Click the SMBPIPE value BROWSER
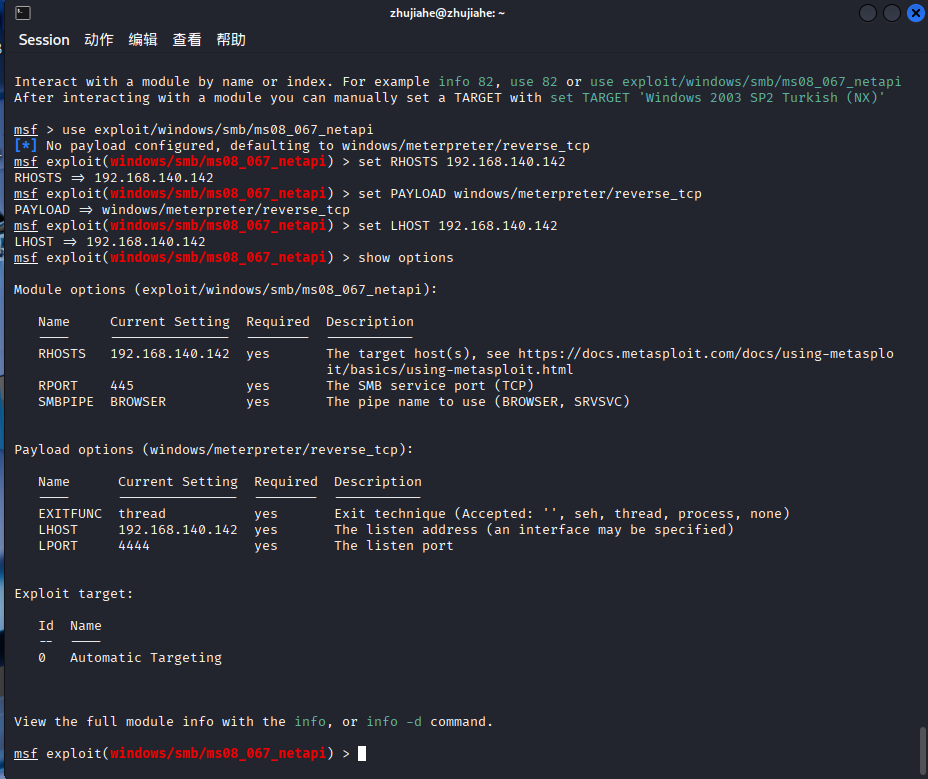The image size is (928, 779). tap(138, 401)
